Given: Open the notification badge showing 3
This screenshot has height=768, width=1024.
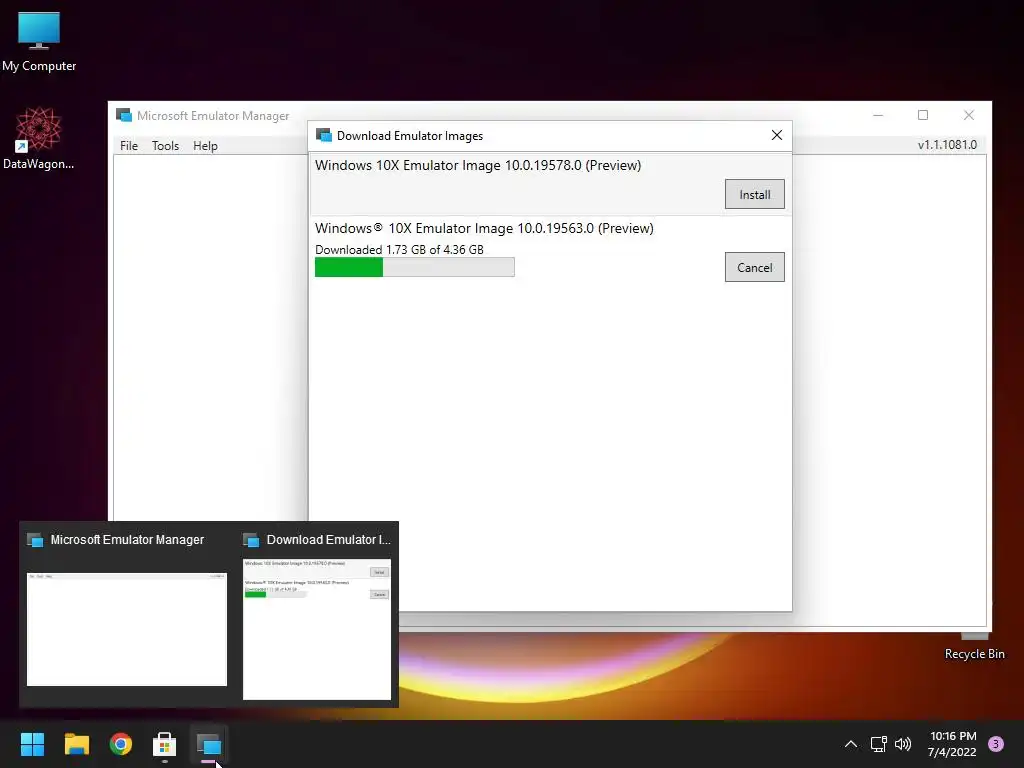Looking at the screenshot, I should point(995,744).
